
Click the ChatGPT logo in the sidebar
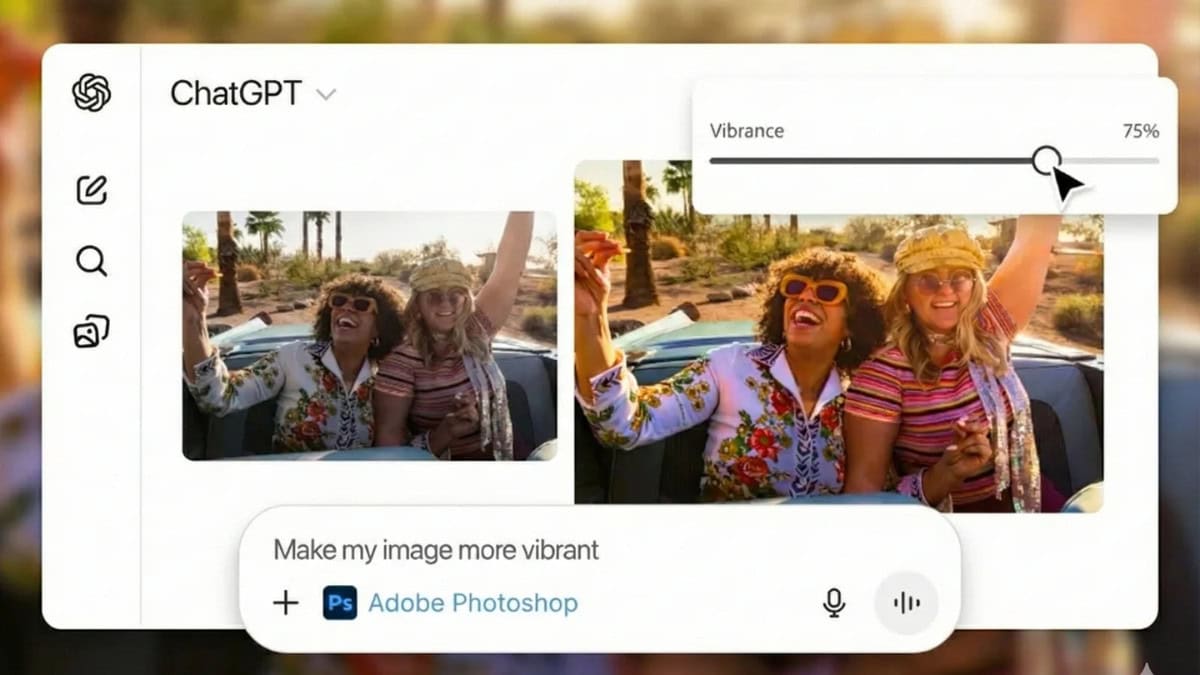click(91, 93)
